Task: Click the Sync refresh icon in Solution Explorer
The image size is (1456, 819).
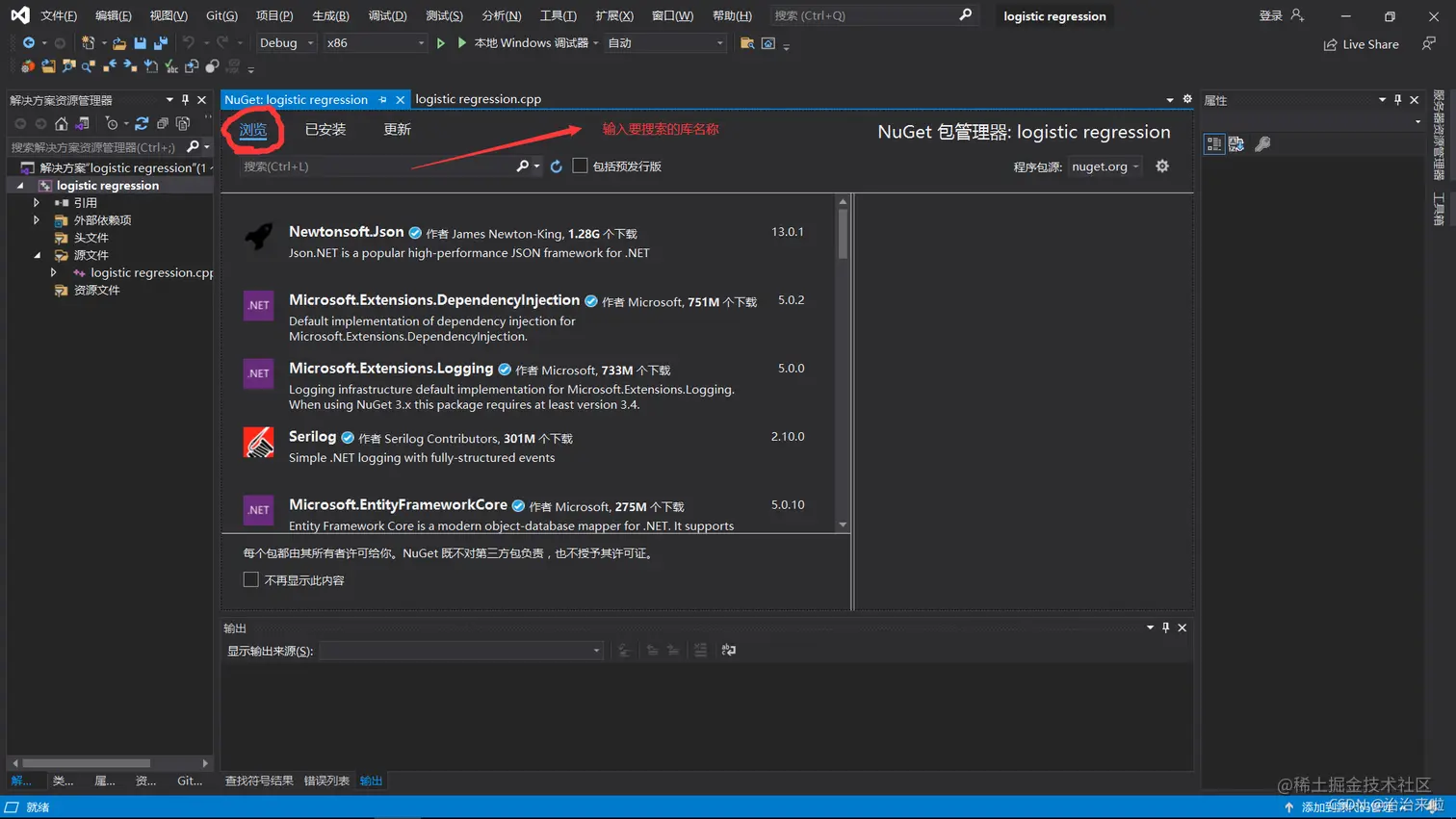Action: click(x=142, y=123)
